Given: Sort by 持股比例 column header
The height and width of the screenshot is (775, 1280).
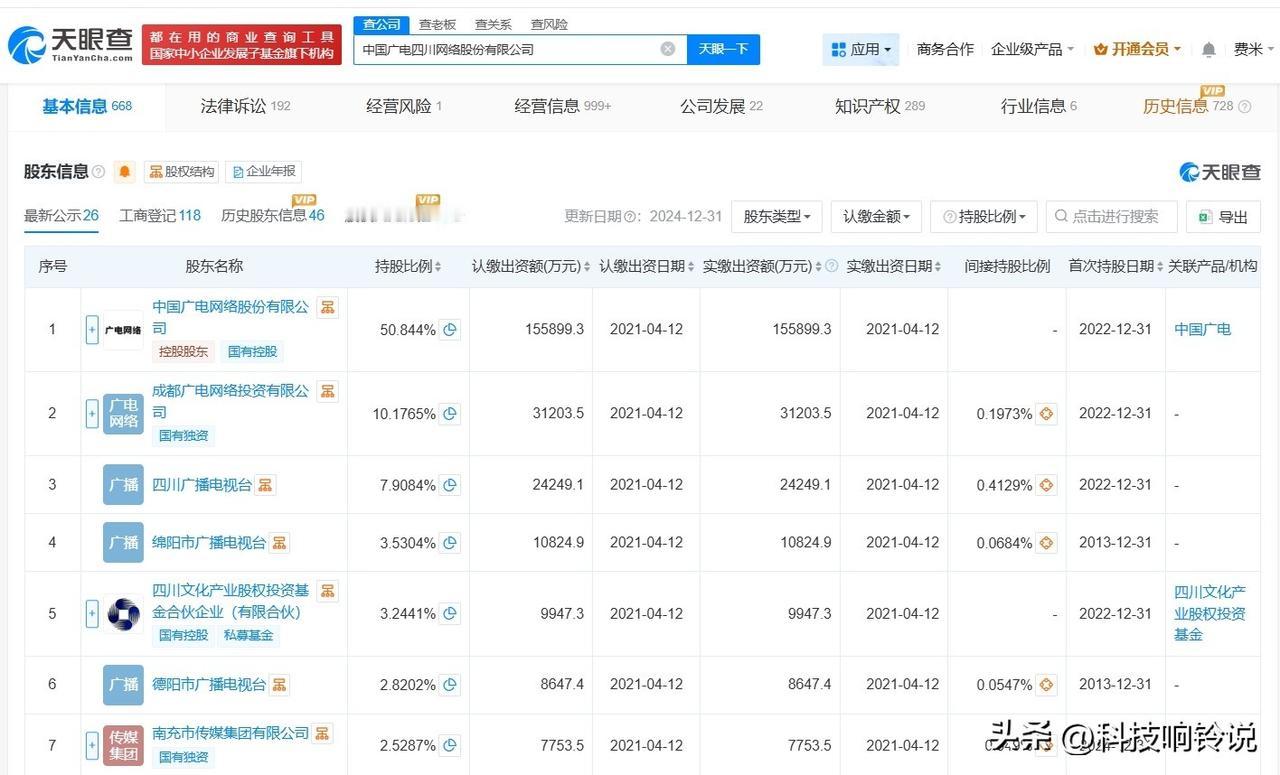Looking at the screenshot, I should [408, 266].
